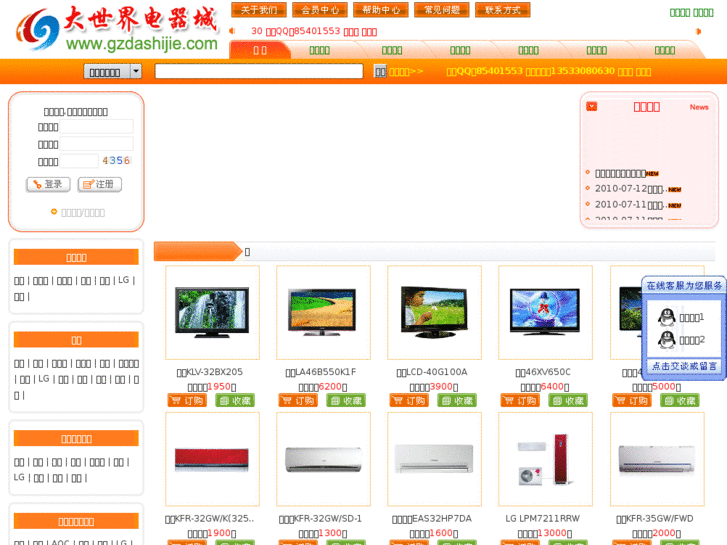Add LCD-40G100A to favorites with 收藏
This screenshot has height=545, width=727.
457,400
